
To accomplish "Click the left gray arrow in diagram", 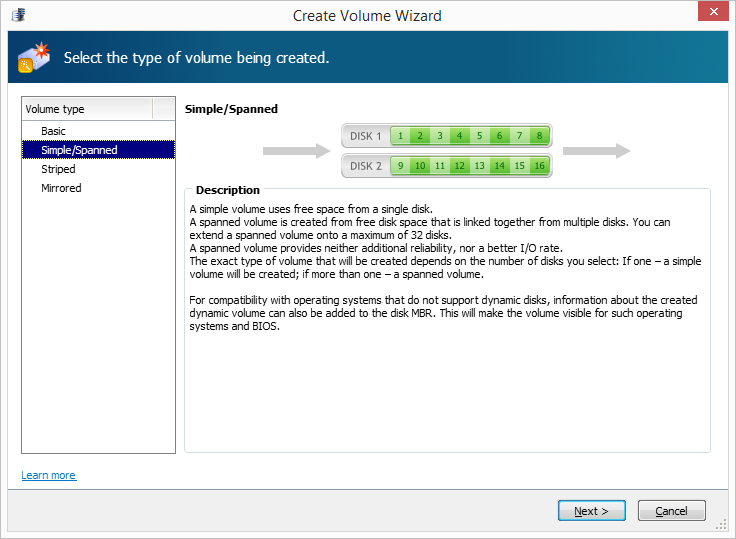I will tap(296, 151).
